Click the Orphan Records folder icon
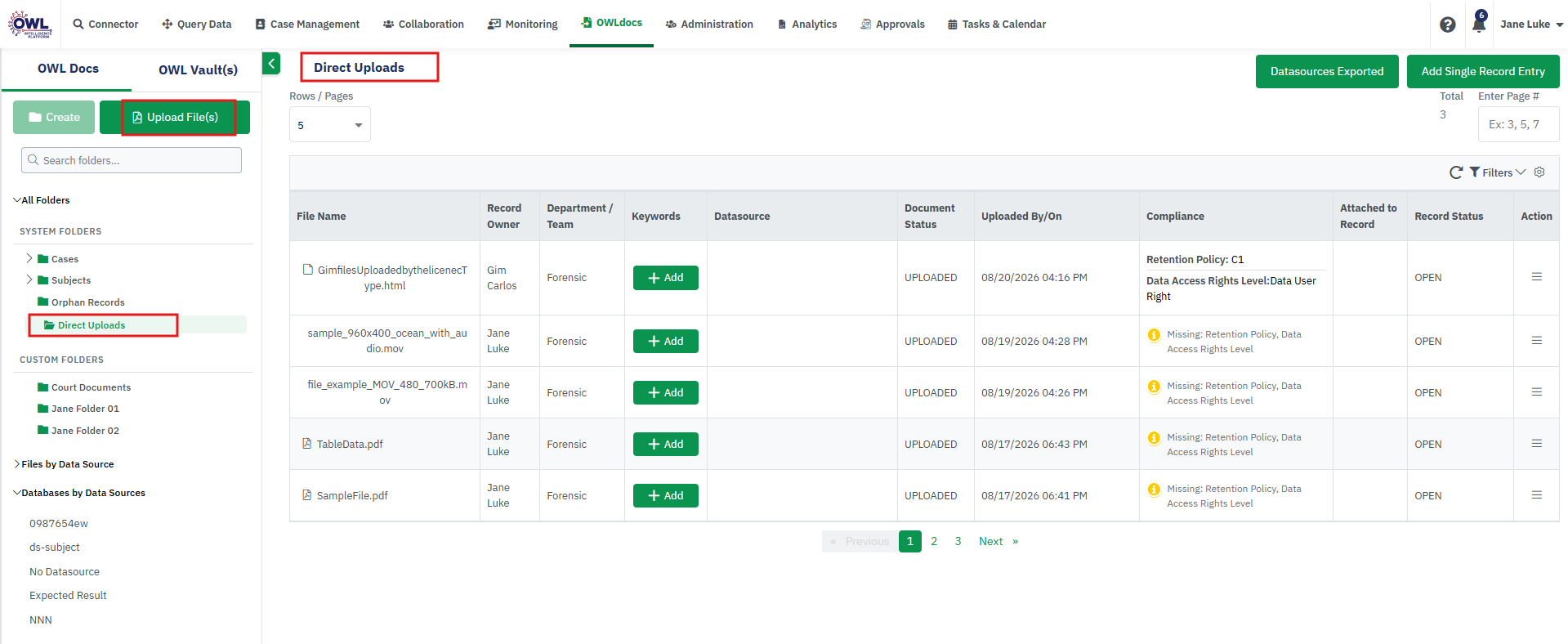Viewport: 1568px width, 644px height. [43, 302]
